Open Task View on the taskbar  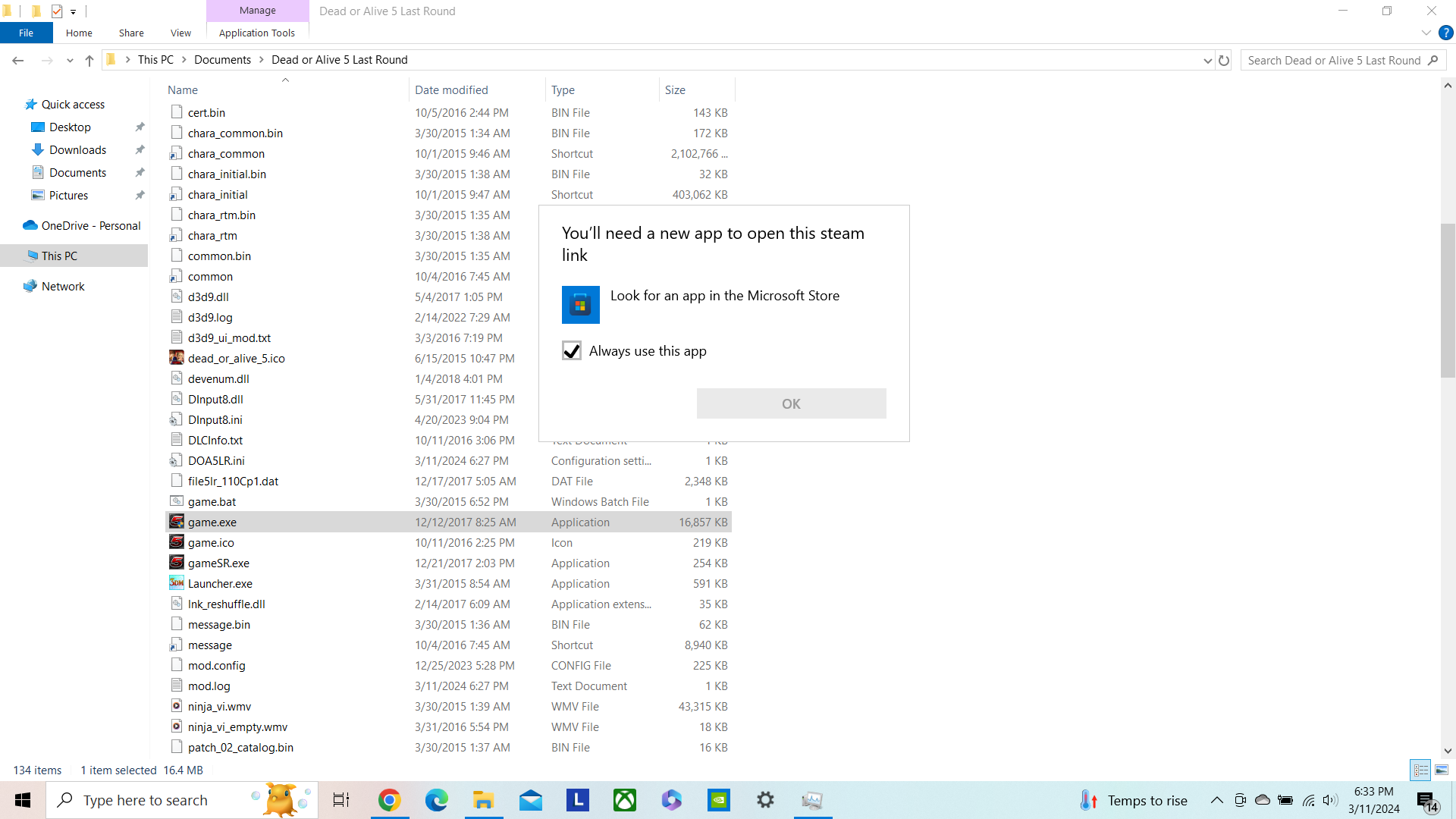[x=341, y=800]
